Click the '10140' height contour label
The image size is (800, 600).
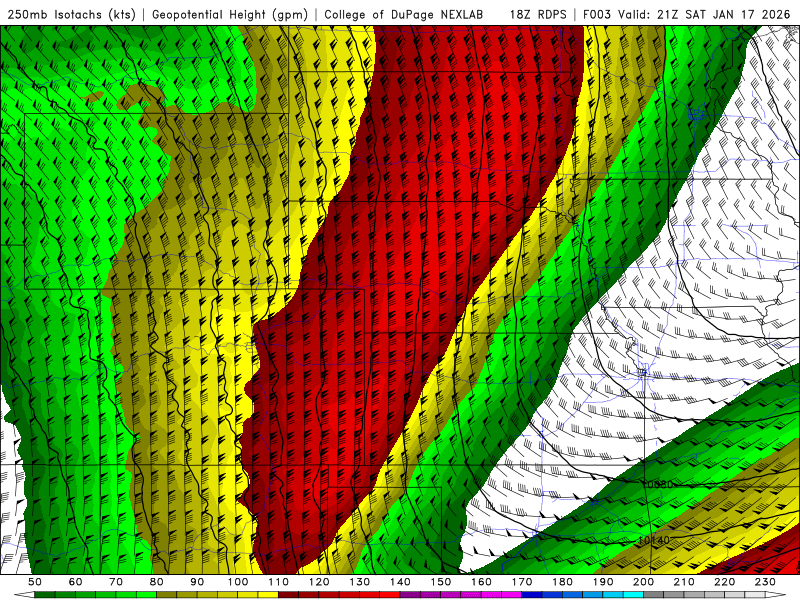654,540
